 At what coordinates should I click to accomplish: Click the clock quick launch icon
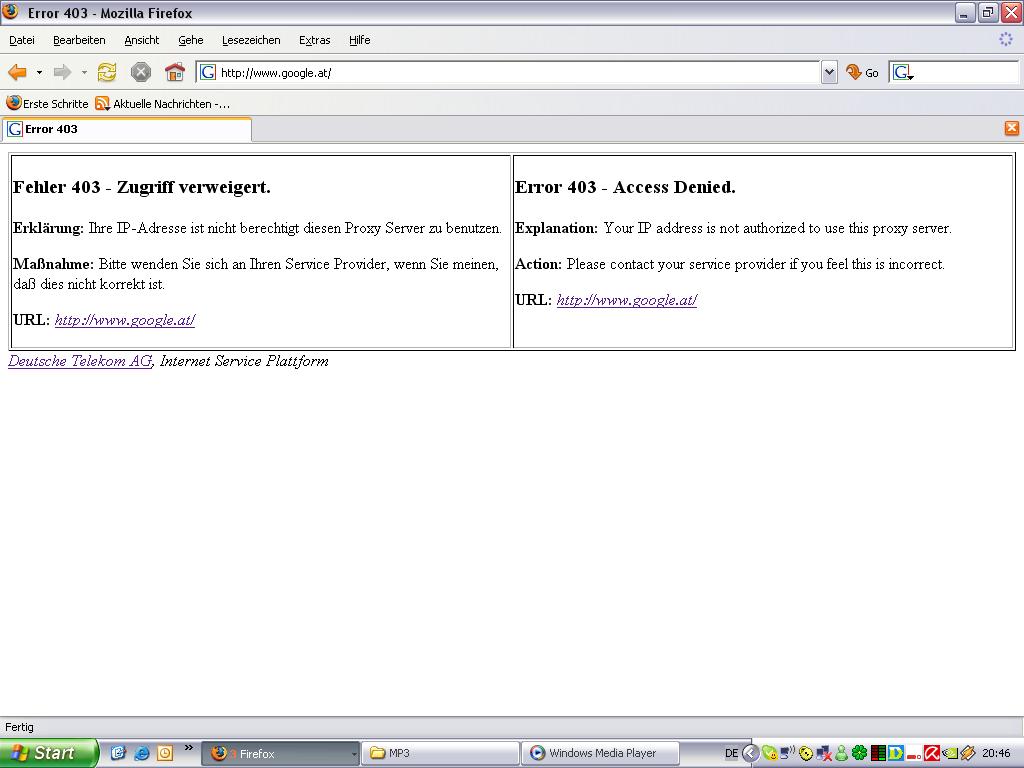click(165, 753)
